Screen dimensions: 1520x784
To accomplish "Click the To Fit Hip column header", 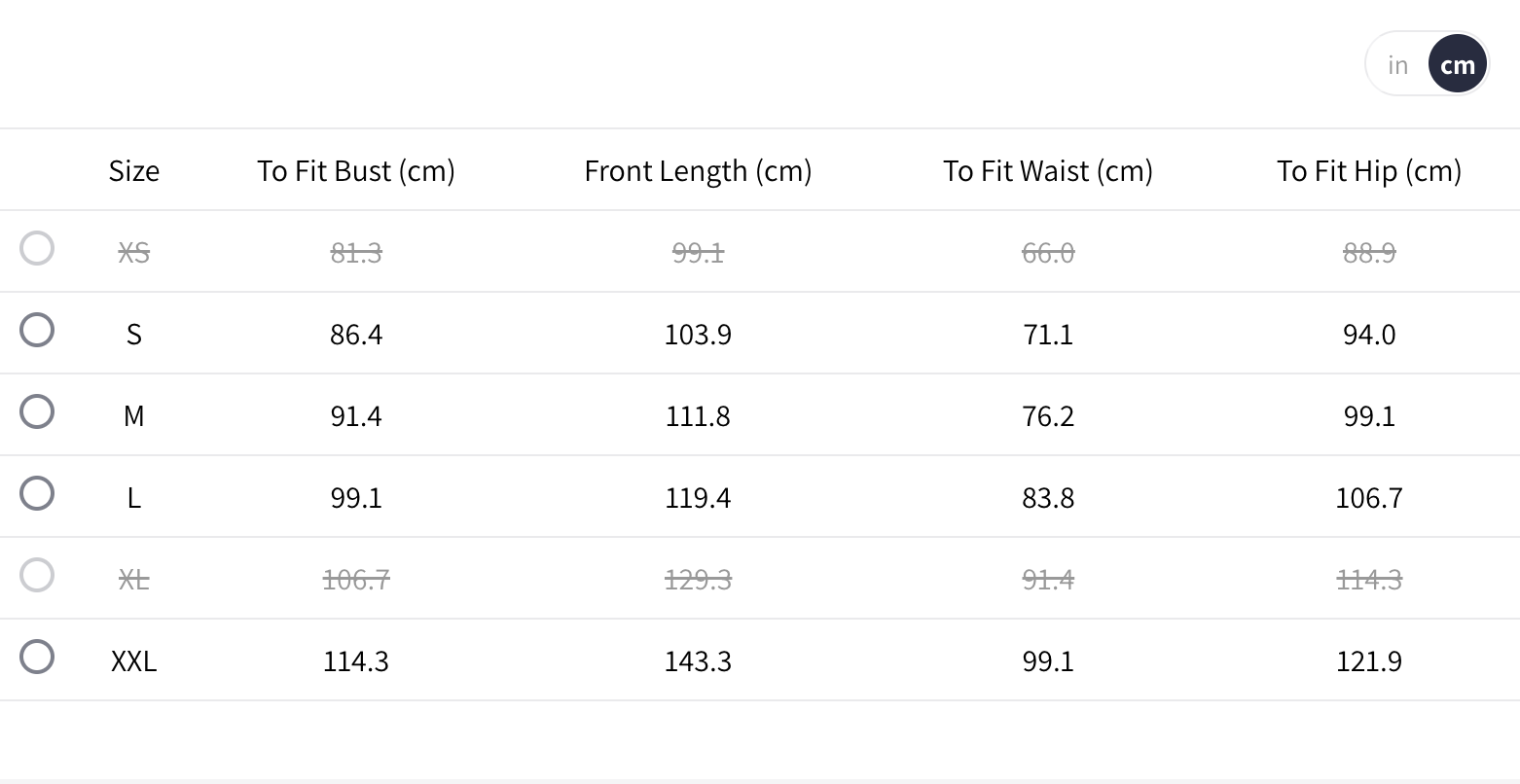I will point(1369,171).
